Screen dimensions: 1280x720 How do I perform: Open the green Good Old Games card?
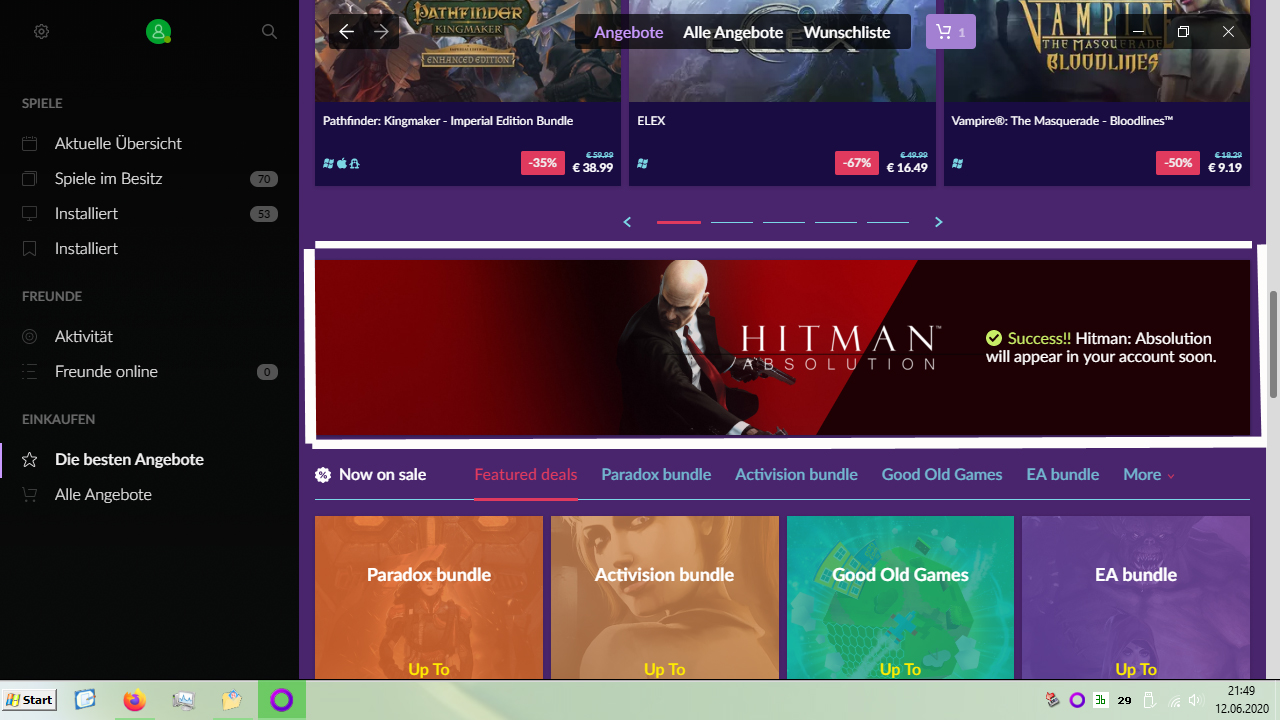pos(900,598)
